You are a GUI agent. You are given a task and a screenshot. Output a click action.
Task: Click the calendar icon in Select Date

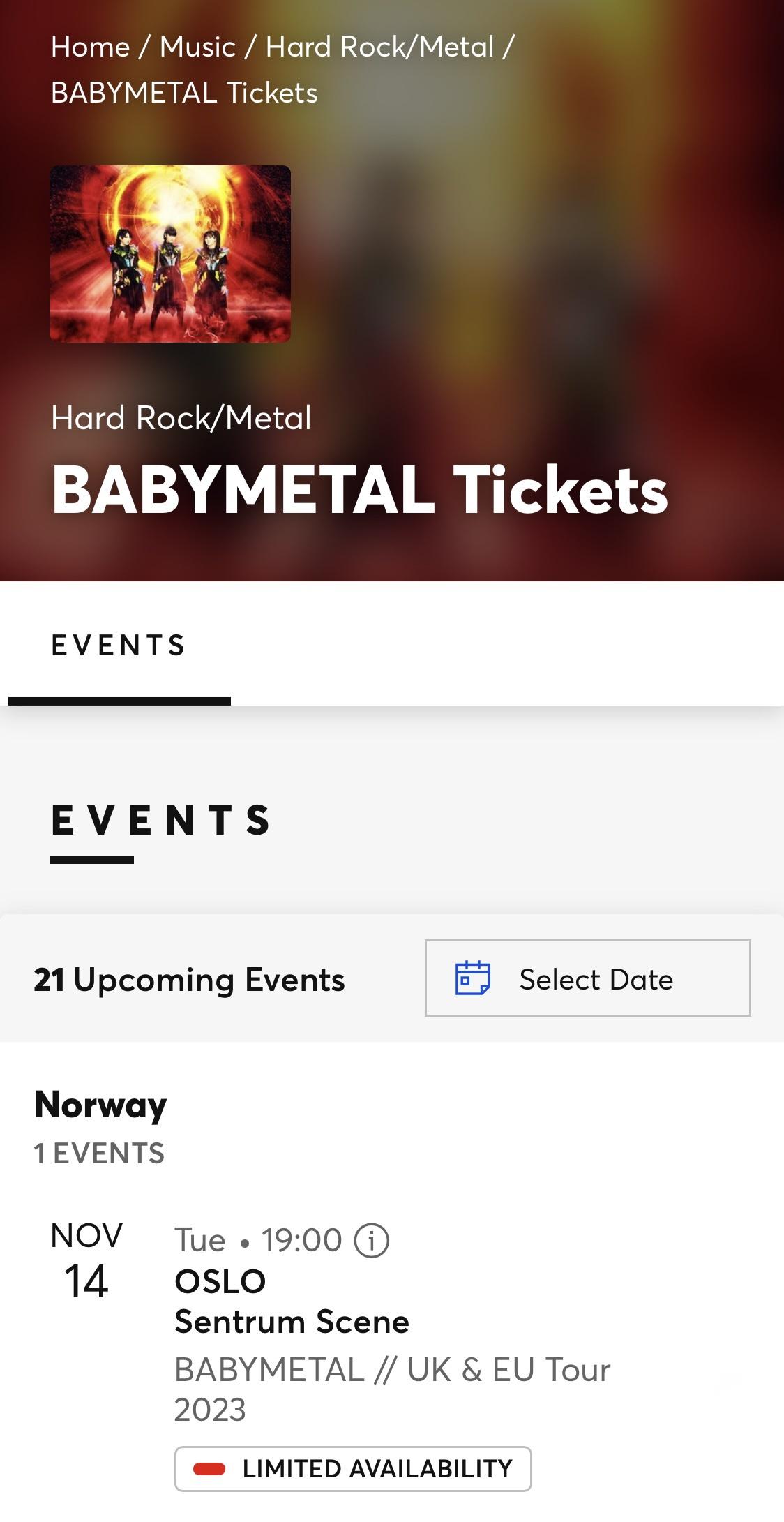(472, 978)
